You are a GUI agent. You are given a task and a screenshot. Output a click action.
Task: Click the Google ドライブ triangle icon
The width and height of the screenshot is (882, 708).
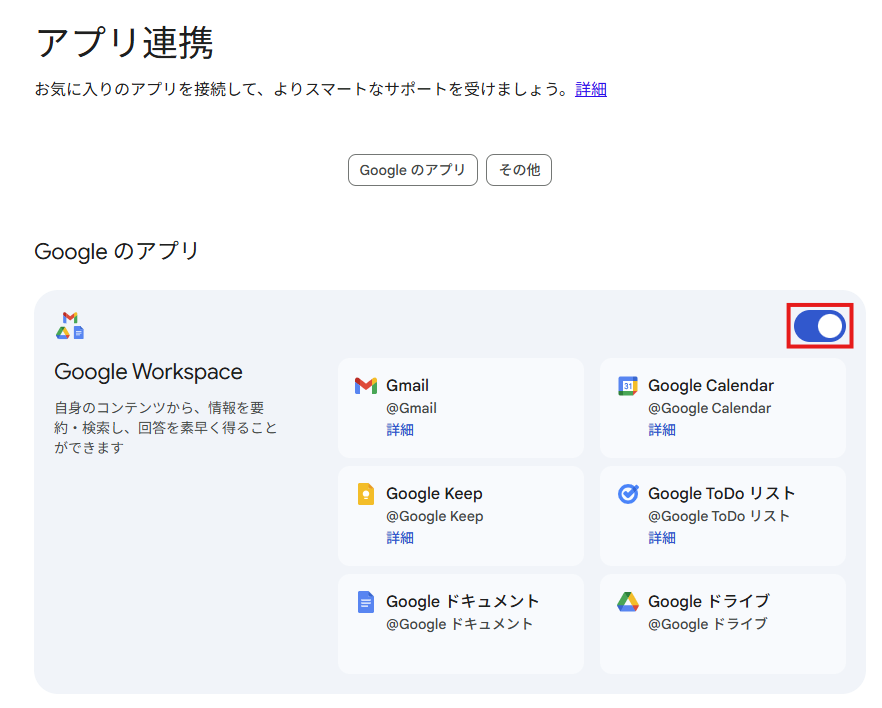pyautogui.click(x=627, y=602)
